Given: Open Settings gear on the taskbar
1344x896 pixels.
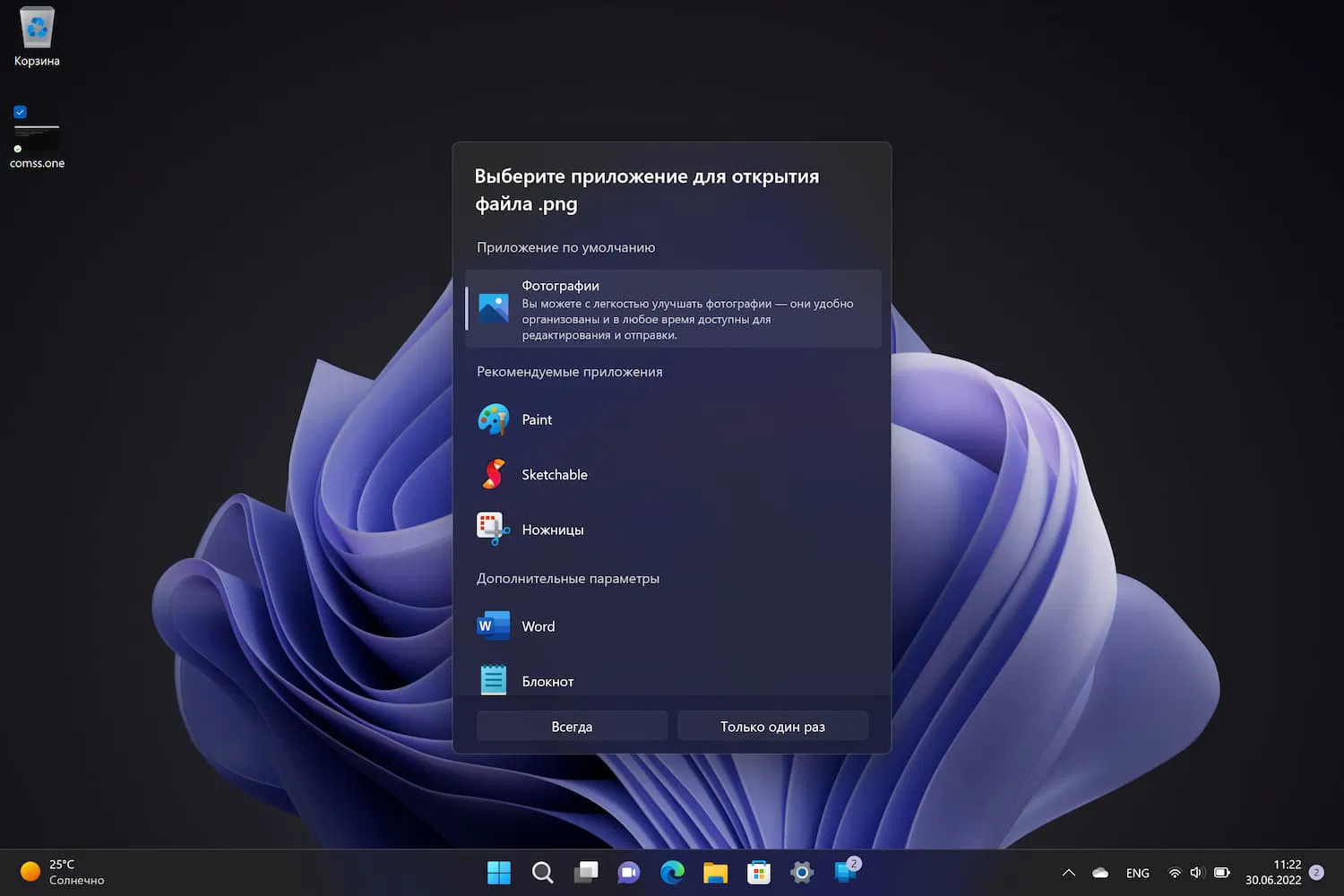Looking at the screenshot, I should pos(802,872).
